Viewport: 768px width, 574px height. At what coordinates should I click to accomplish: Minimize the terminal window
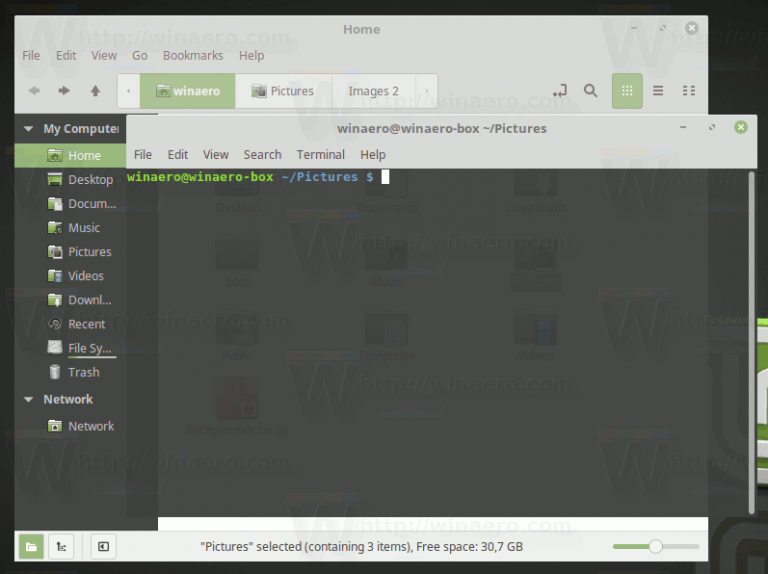683,127
